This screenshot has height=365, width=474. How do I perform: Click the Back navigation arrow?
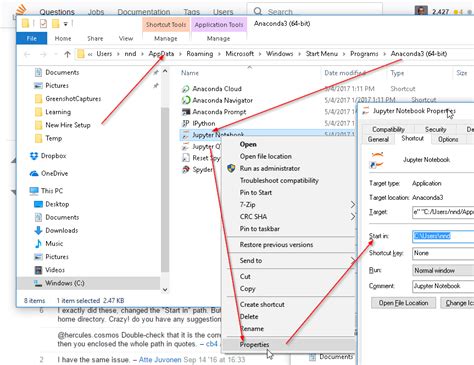pos(27,54)
